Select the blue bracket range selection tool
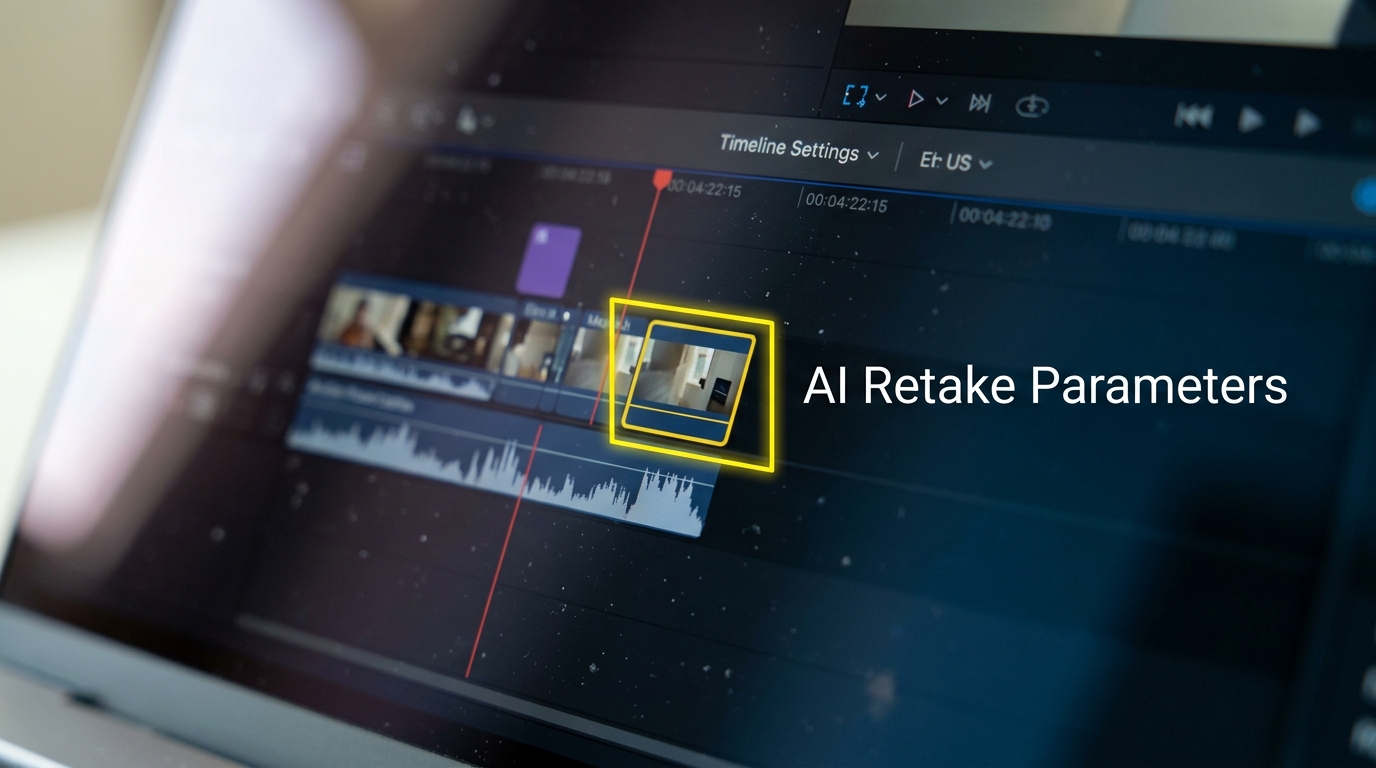 [856, 96]
